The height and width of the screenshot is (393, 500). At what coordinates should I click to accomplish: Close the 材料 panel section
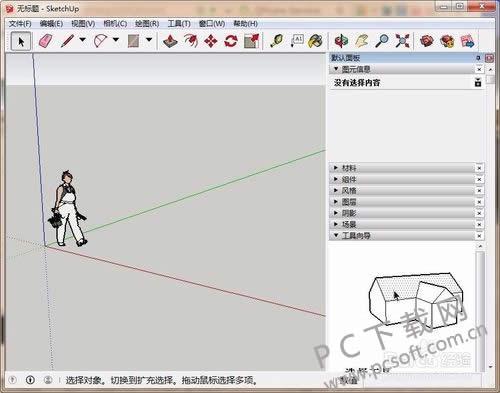pos(479,168)
